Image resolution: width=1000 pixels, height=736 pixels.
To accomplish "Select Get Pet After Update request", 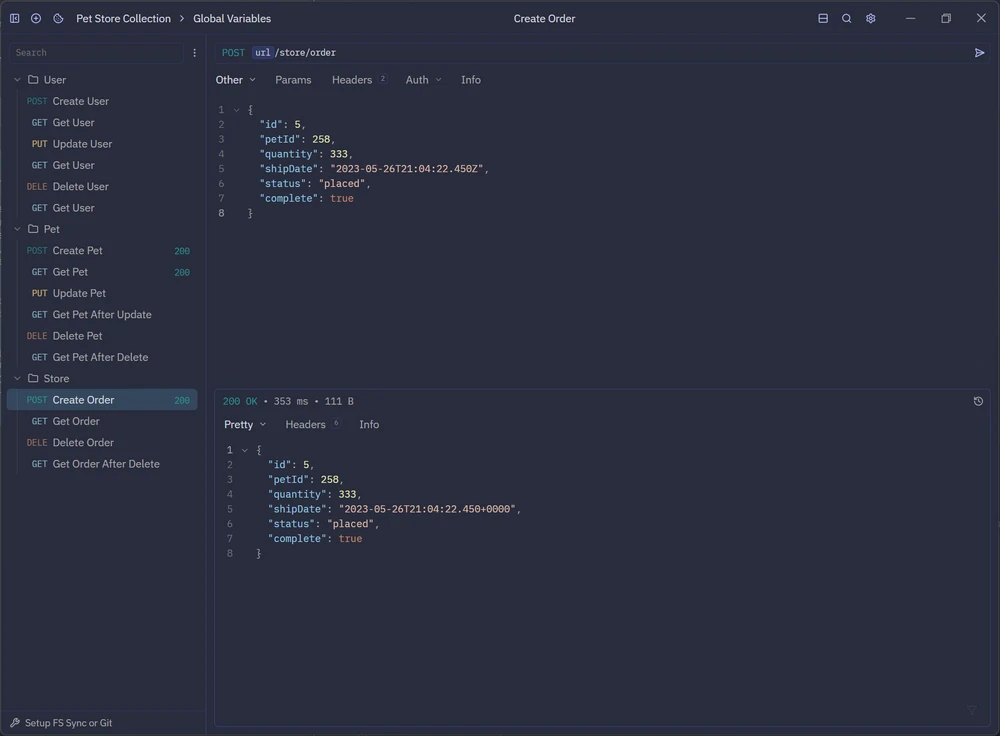I will tap(102, 314).
